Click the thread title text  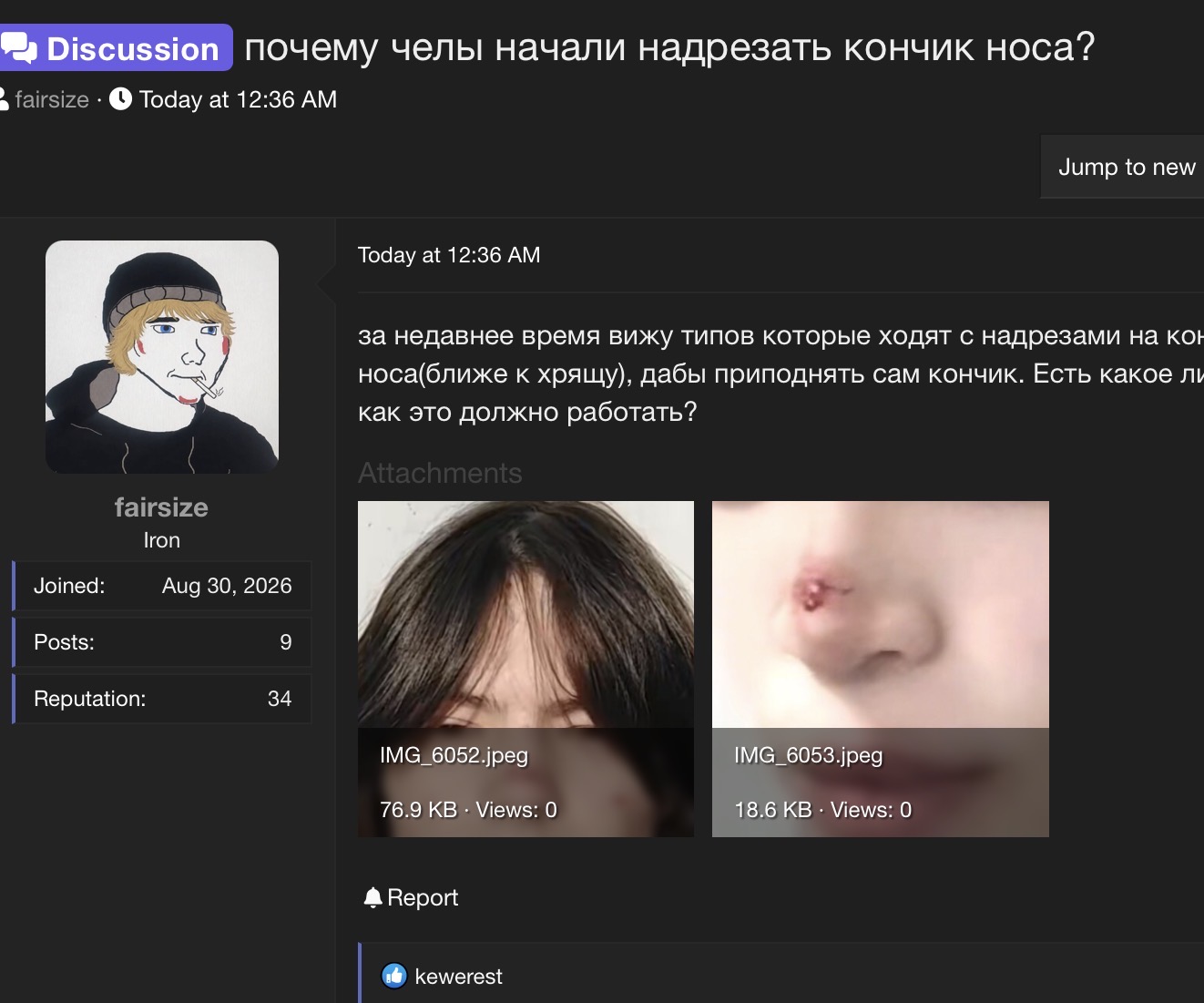[669, 47]
